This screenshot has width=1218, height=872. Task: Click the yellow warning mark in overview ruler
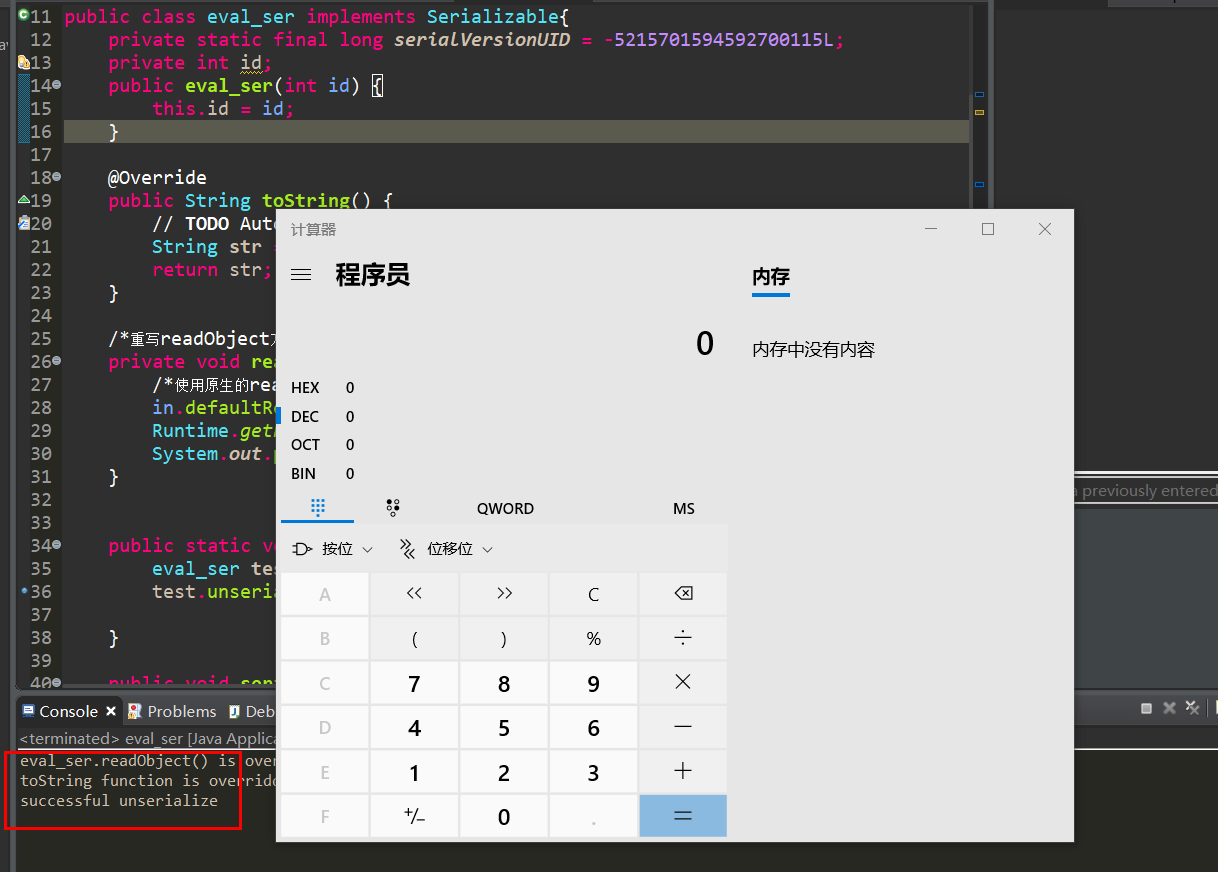(x=979, y=111)
